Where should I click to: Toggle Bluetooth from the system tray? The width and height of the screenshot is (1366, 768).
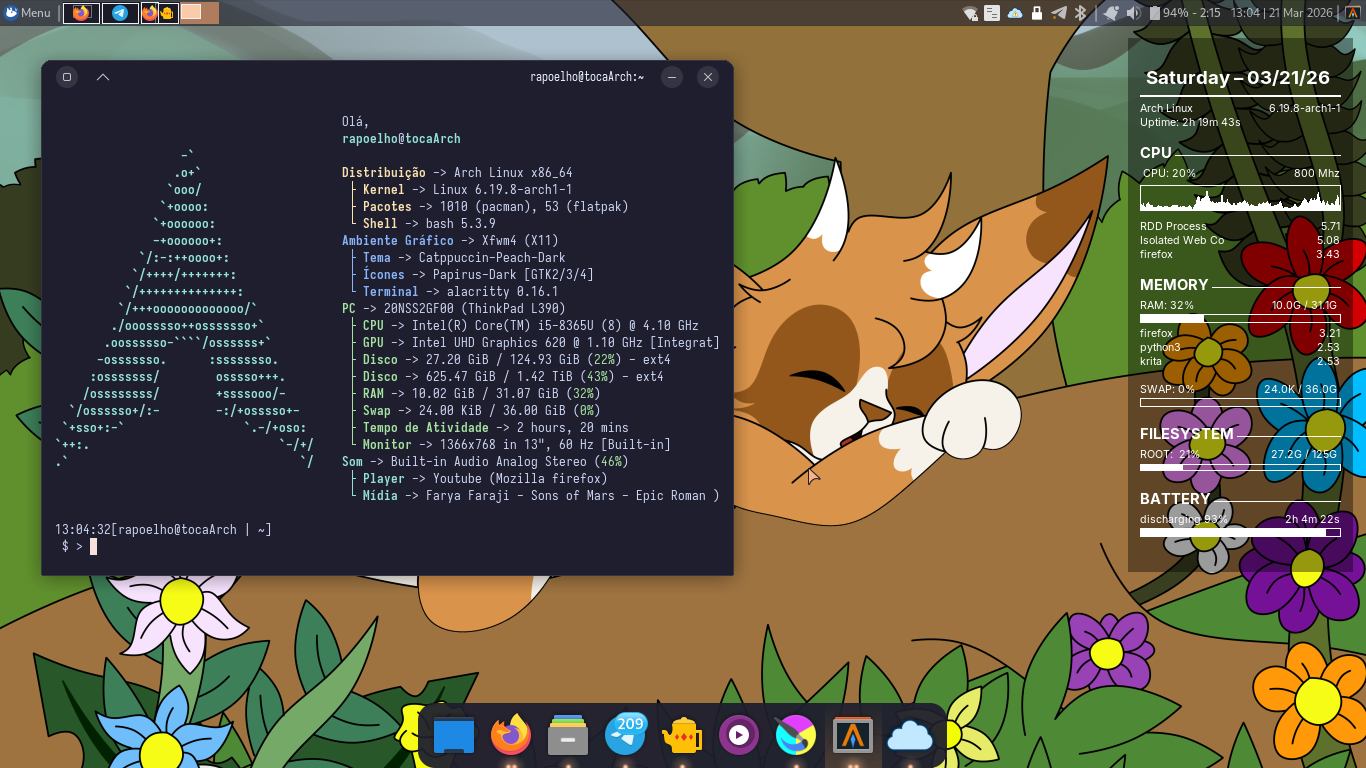click(x=1080, y=13)
